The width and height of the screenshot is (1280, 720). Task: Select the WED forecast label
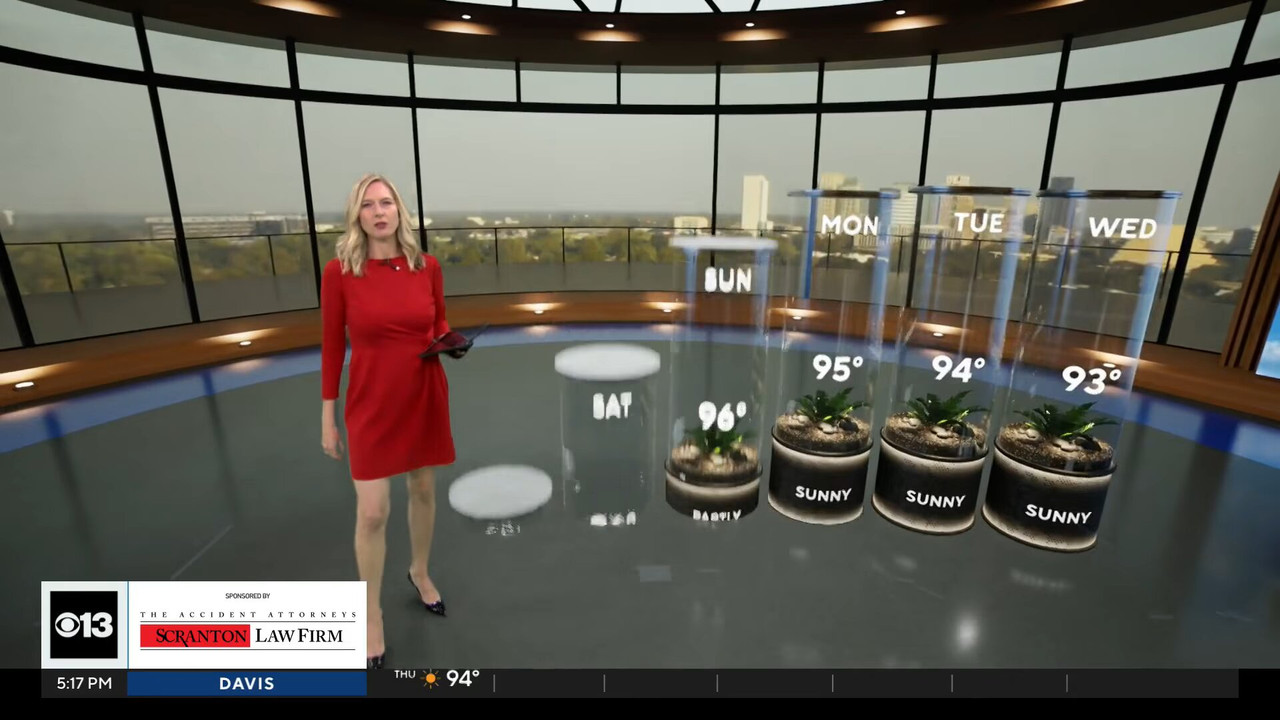pos(1122,228)
